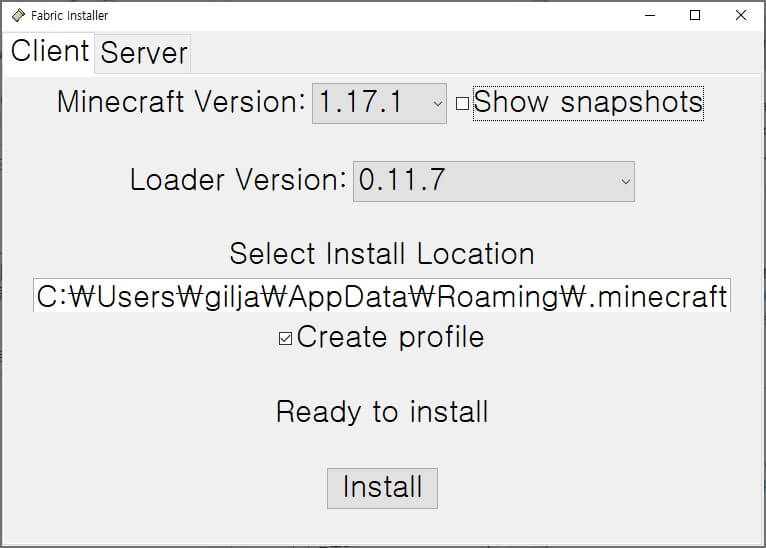Image resolution: width=766 pixels, height=548 pixels.
Task: Switch to the Server tab
Action: point(143,53)
